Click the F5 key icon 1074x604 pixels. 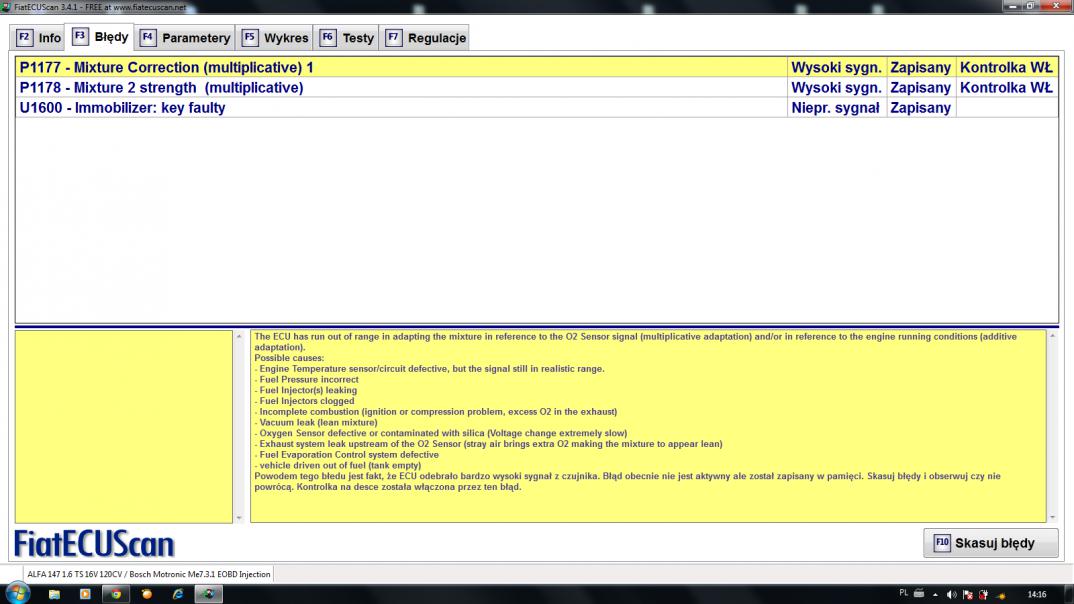tap(250, 38)
